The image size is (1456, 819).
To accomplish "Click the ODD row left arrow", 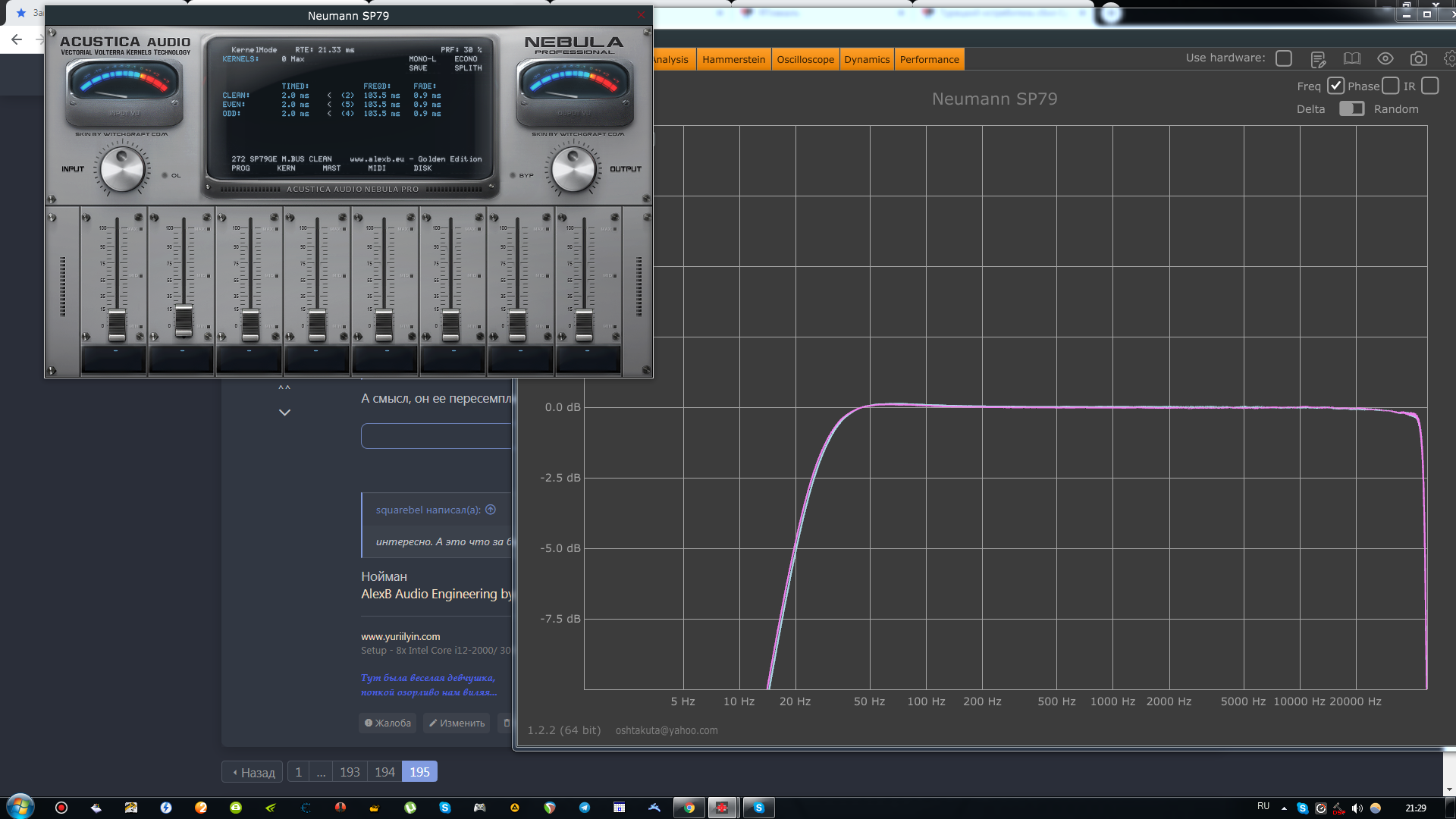I will pyautogui.click(x=329, y=114).
